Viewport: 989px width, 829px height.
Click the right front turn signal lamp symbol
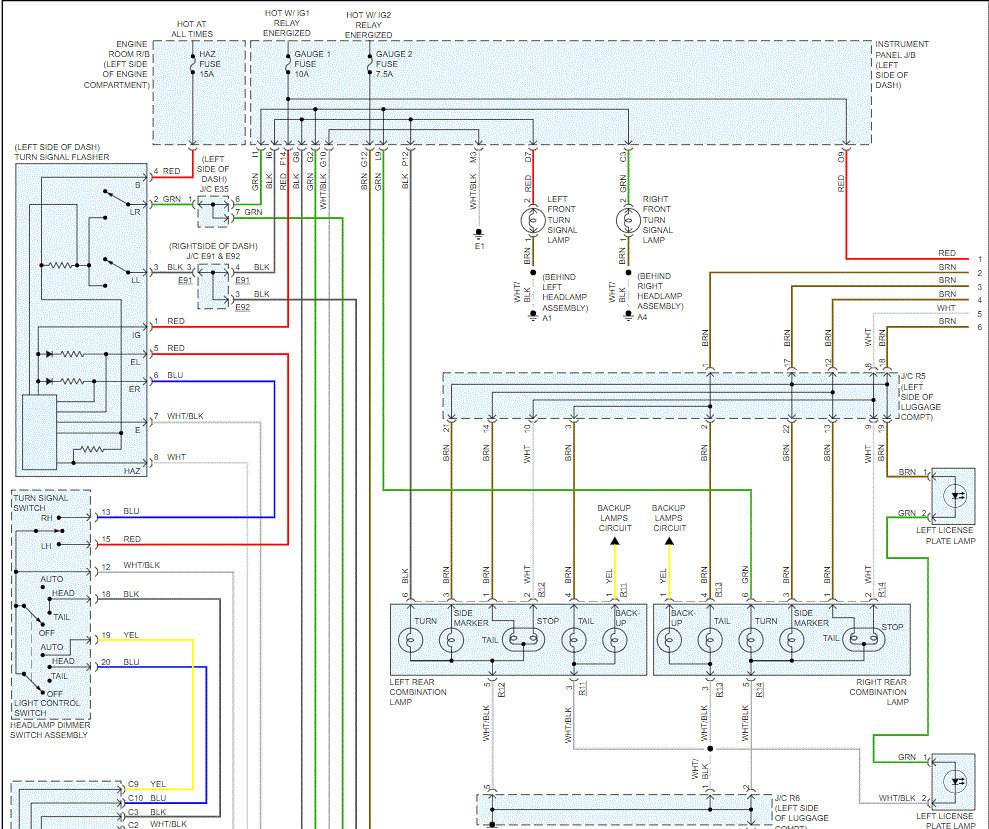(628, 221)
